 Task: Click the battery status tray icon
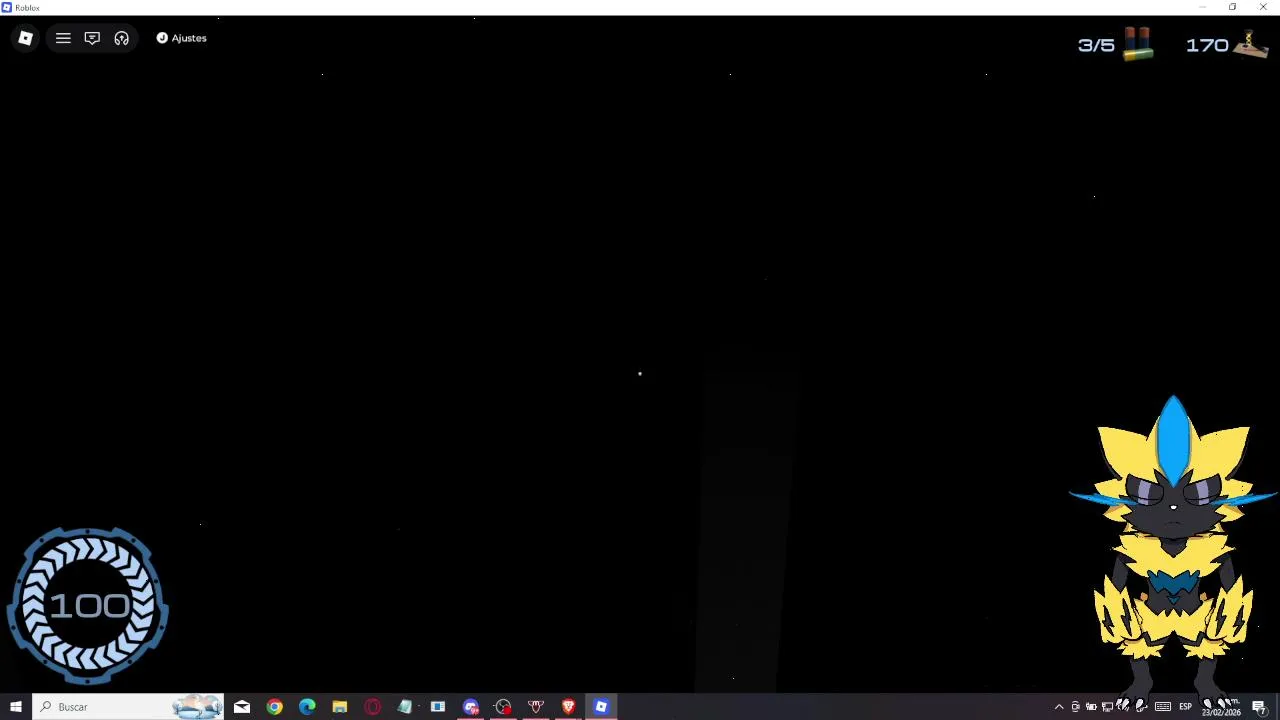[1091, 707]
